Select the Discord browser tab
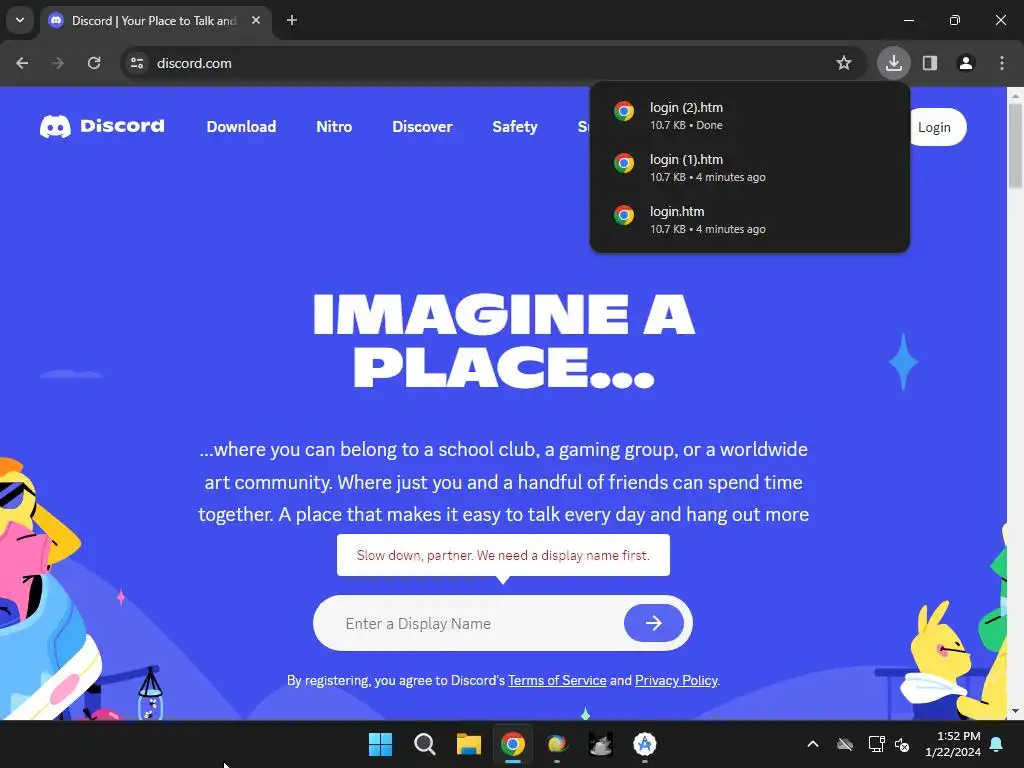The height and width of the screenshot is (768, 1024). [x=155, y=21]
